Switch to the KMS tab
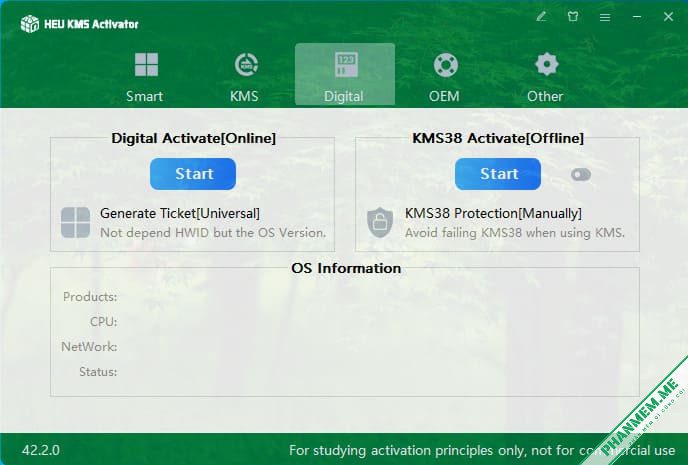 pos(245,75)
